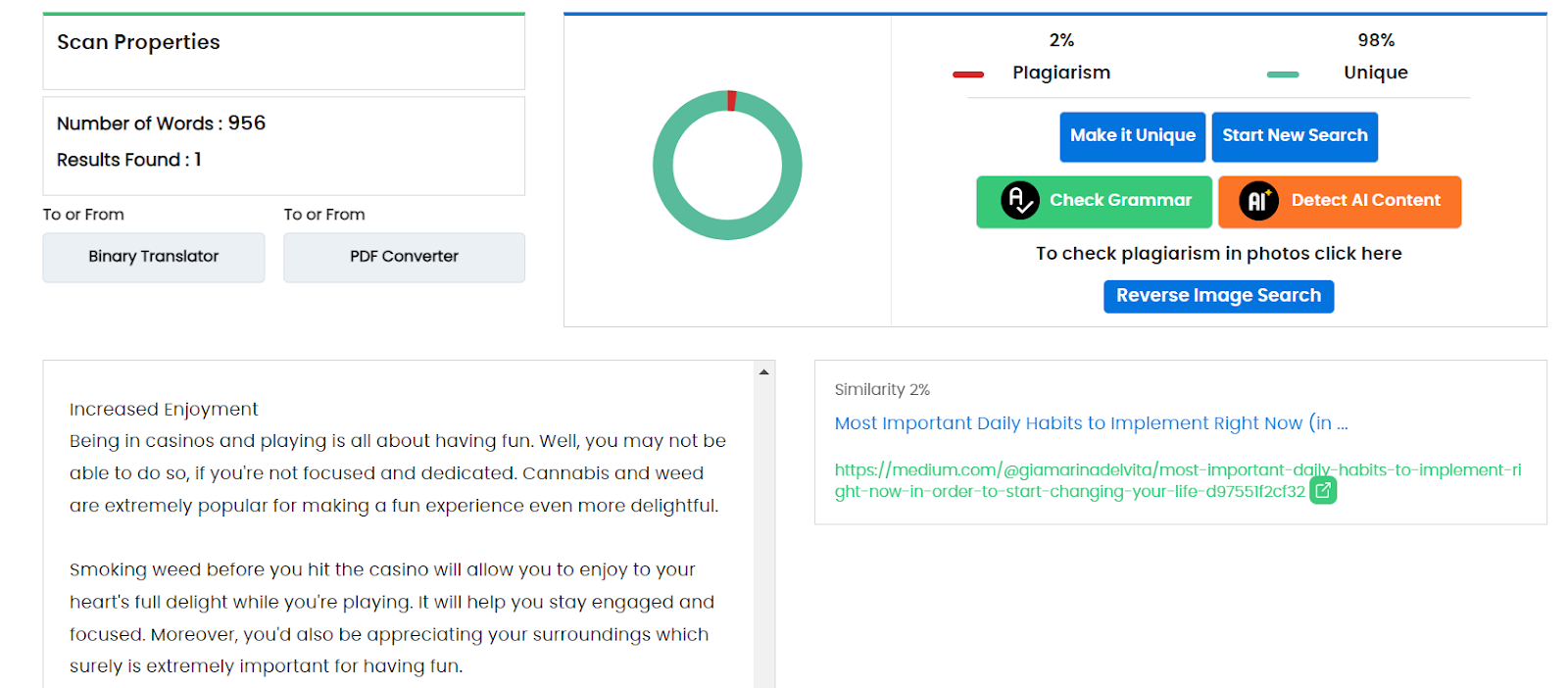Image resolution: width=1568 pixels, height=688 pixels.
Task: Click the 'Similarity 2%' label
Action: (x=882, y=390)
